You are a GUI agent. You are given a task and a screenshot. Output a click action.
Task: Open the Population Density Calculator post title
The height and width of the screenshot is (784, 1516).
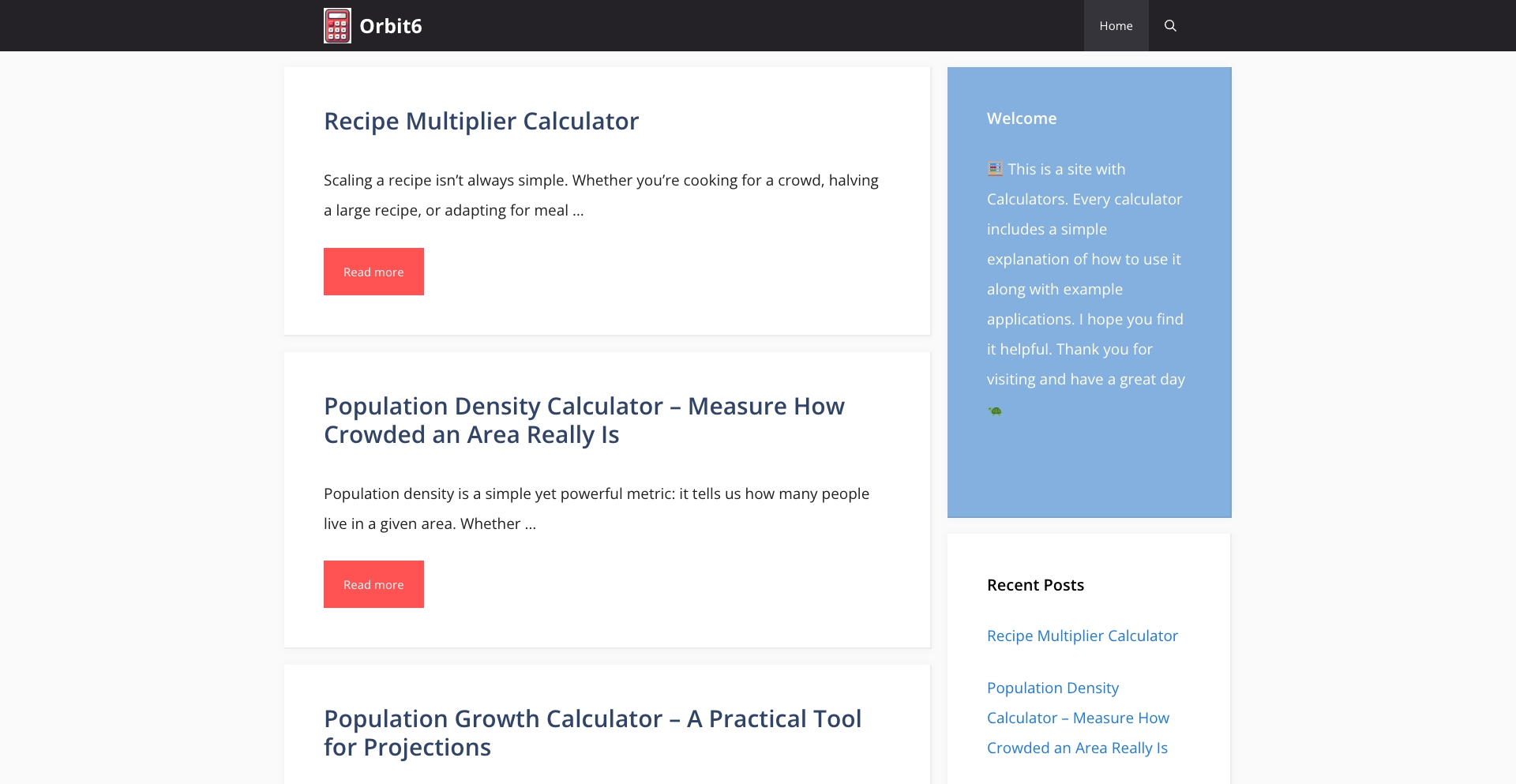[584, 419]
